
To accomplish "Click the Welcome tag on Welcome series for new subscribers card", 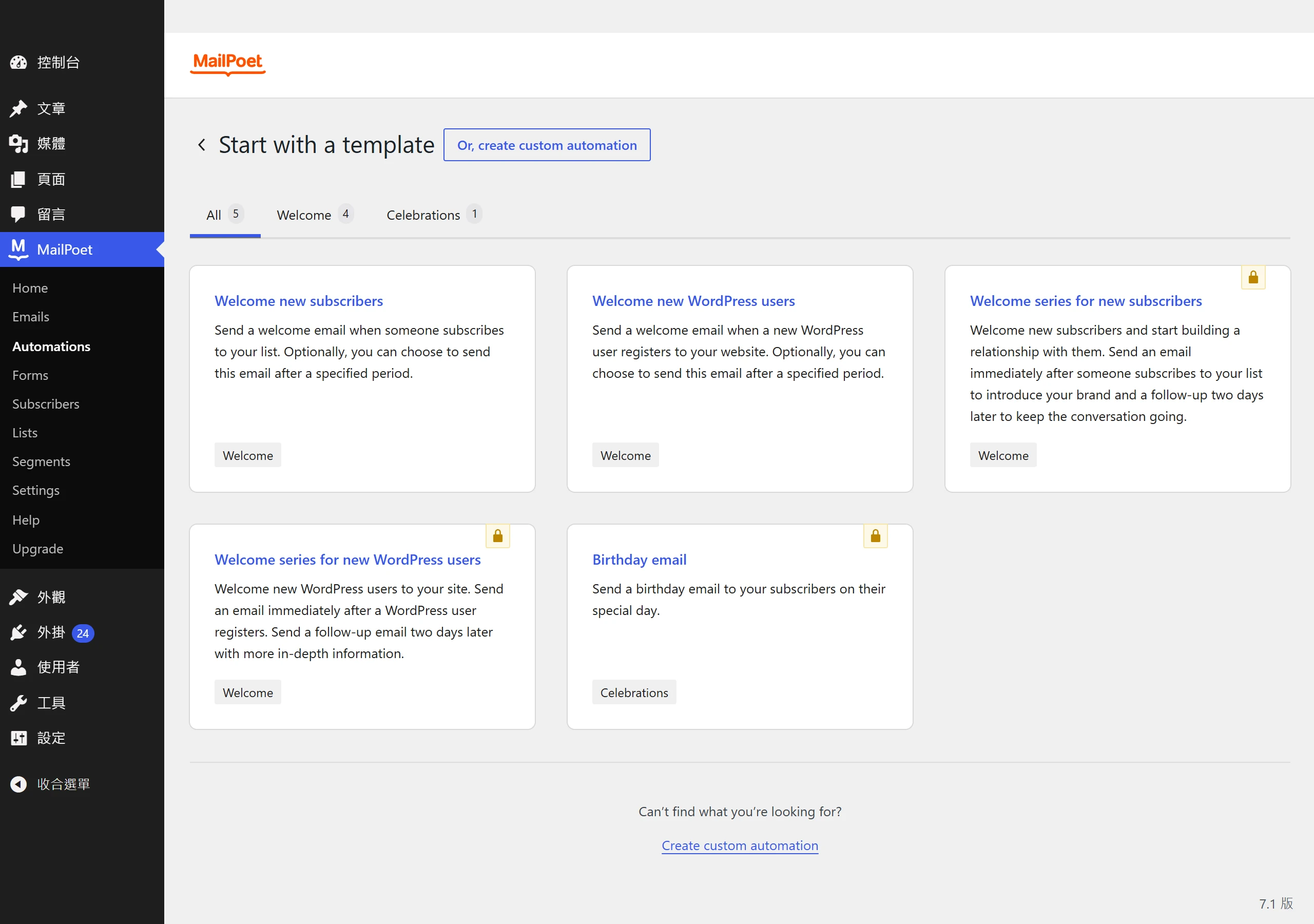I will click(x=1003, y=455).
